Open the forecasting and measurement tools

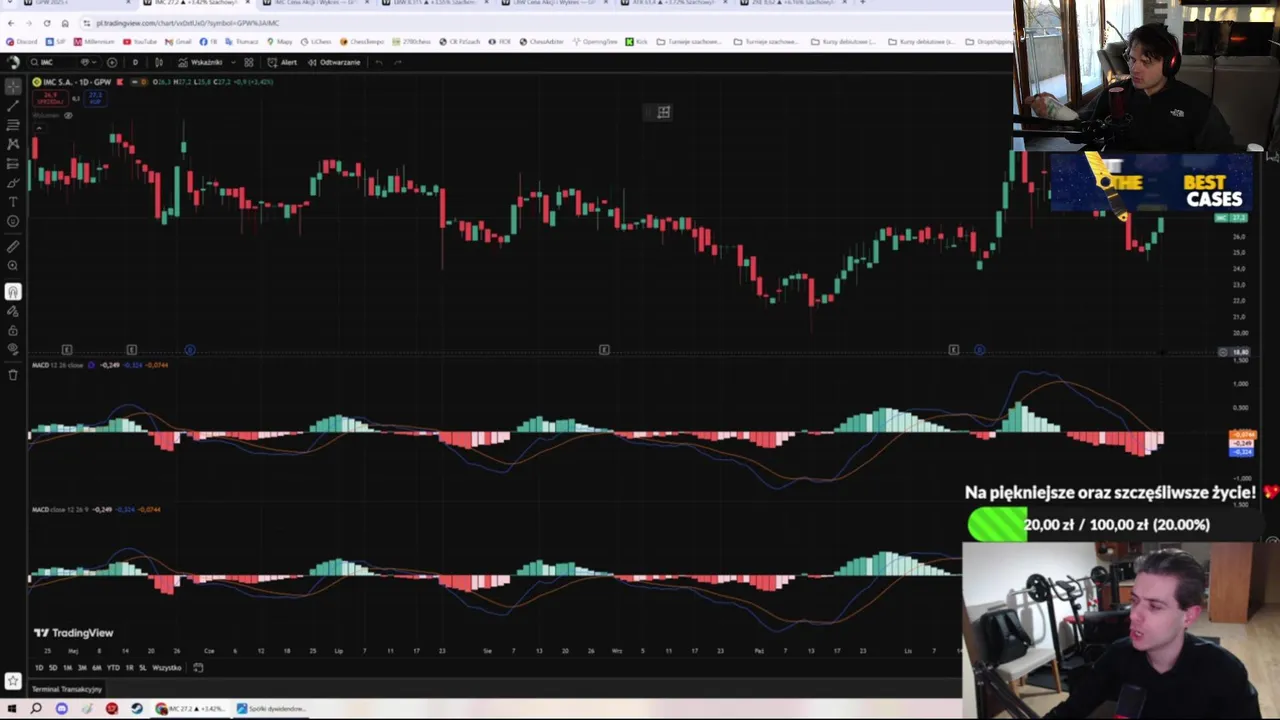tap(13, 163)
